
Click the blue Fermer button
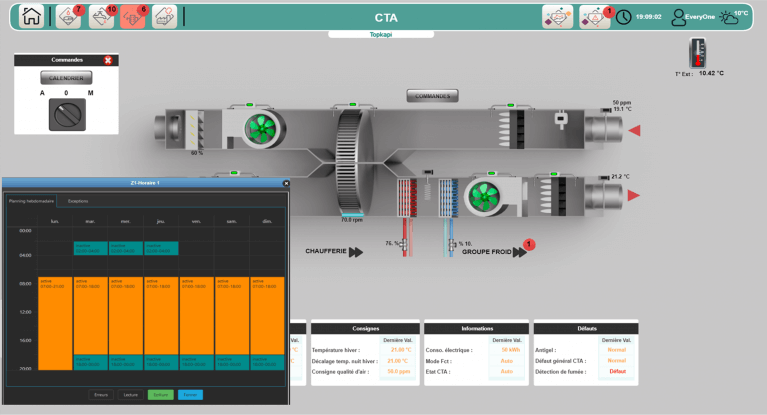point(190,394)
